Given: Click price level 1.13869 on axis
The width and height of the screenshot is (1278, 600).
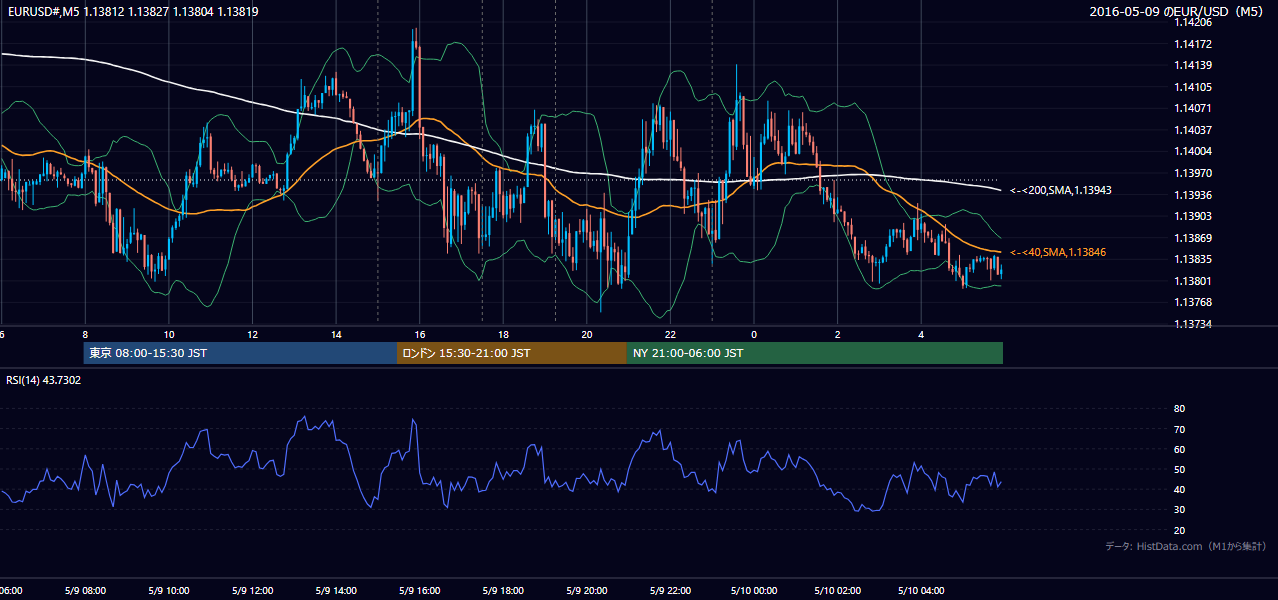Looking at the screenshot, I should 1191,238.
